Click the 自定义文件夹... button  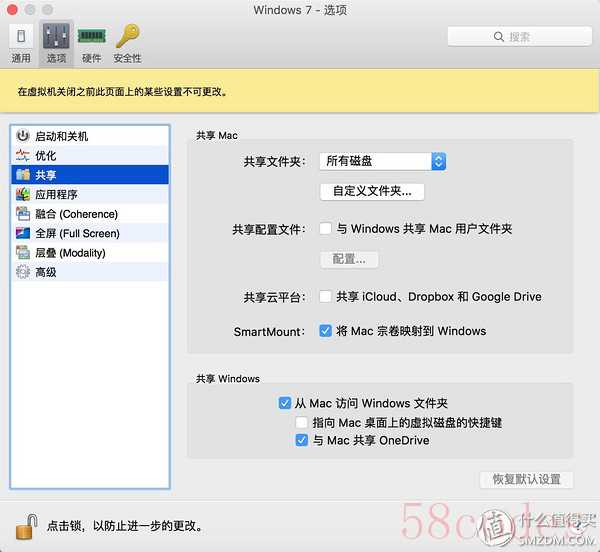372,191
